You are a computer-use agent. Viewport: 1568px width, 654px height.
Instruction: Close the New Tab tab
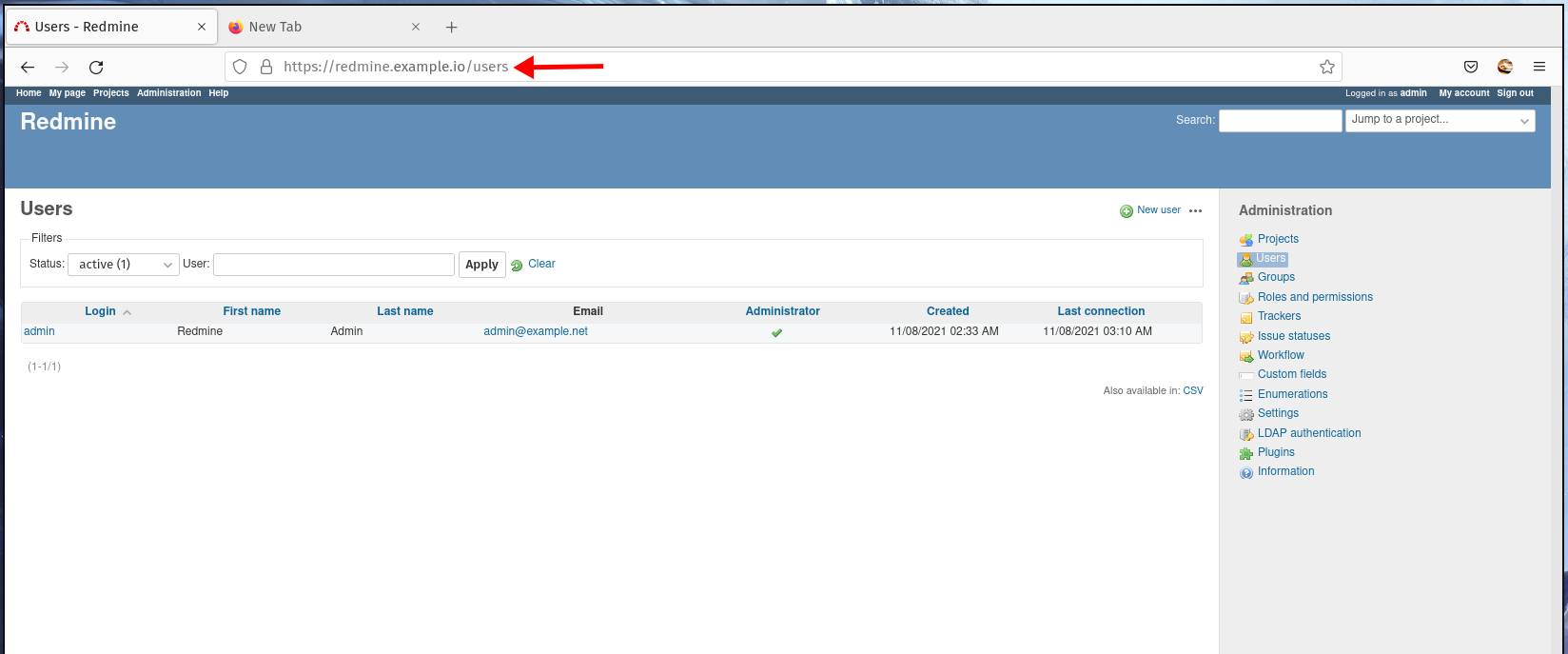tap(416, 27)
